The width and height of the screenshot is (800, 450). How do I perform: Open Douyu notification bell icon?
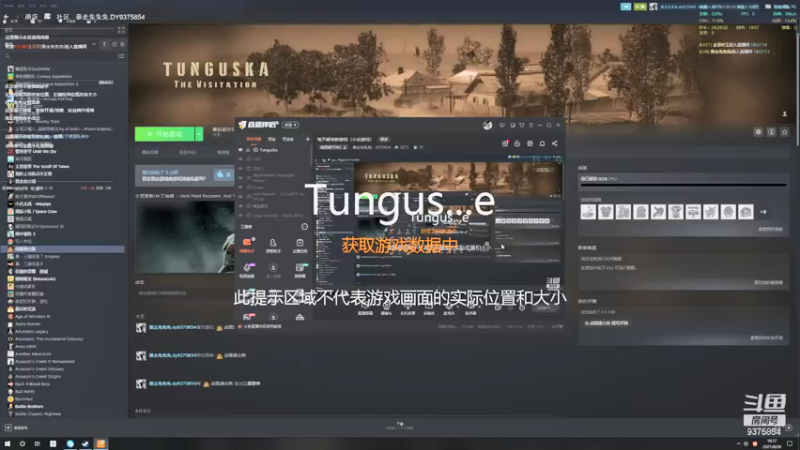point(542,143)
